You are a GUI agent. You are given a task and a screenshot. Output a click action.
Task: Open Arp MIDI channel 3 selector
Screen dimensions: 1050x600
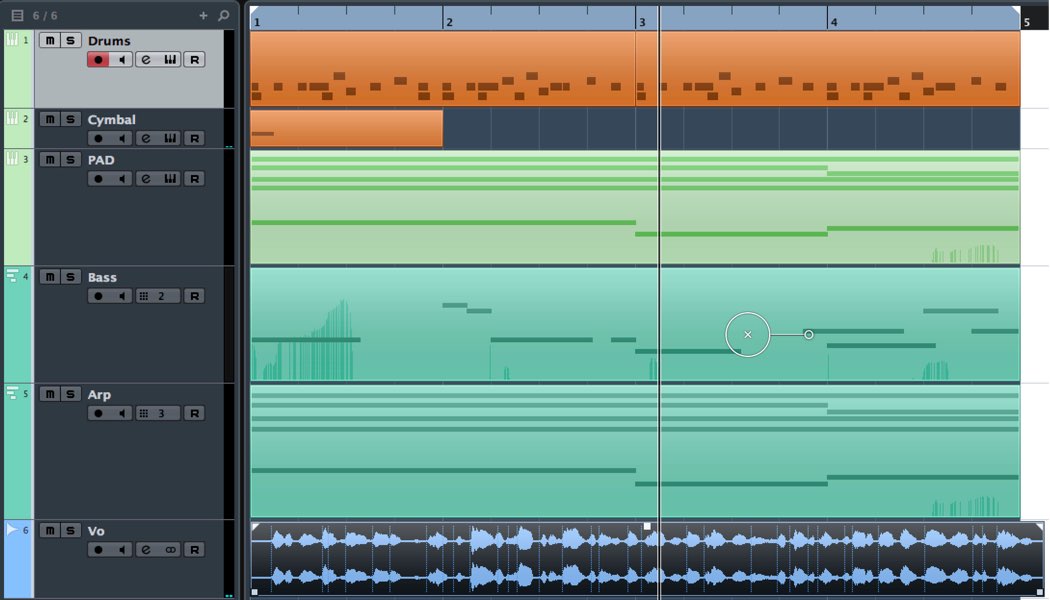coord(158,413)
